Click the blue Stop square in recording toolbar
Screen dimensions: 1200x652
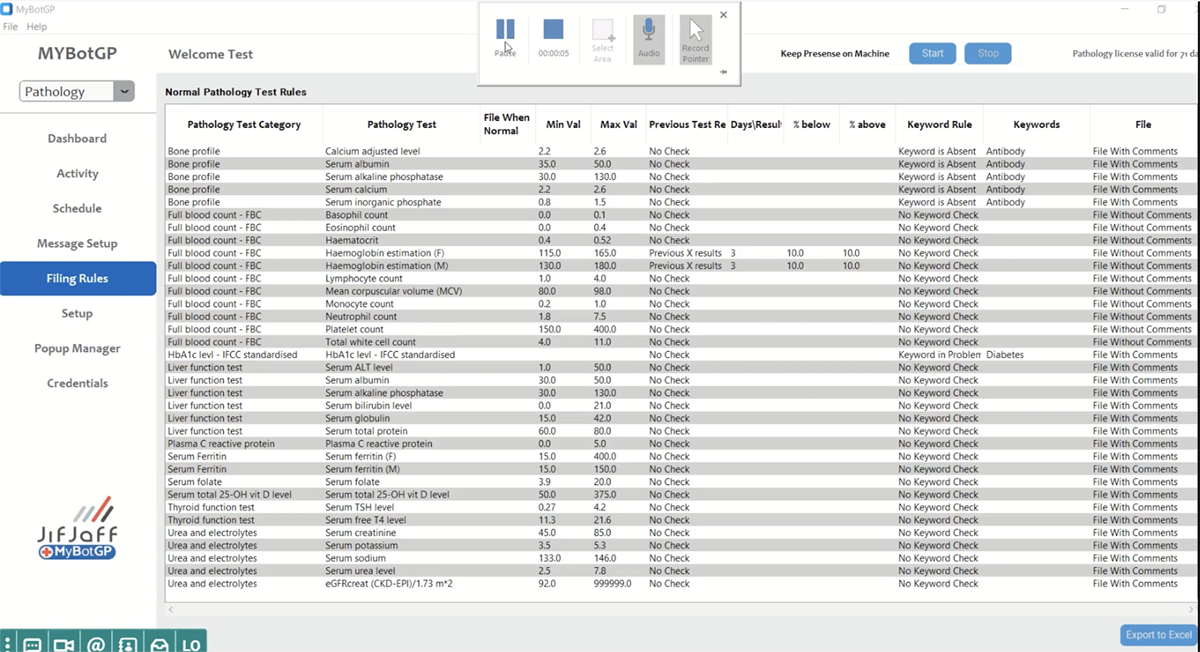553,28
